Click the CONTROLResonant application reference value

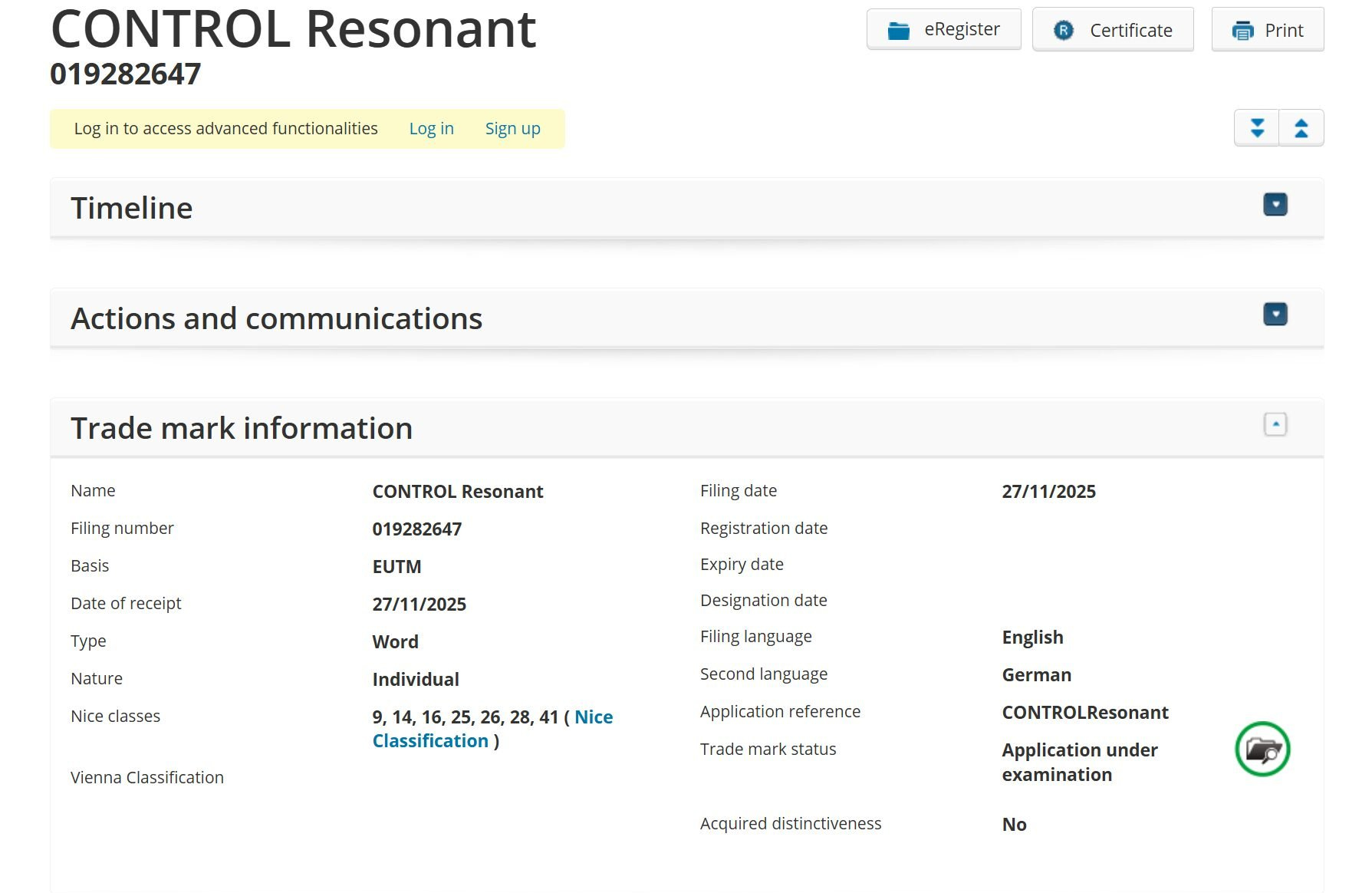pyautogui.click(x=1084, y=713)
